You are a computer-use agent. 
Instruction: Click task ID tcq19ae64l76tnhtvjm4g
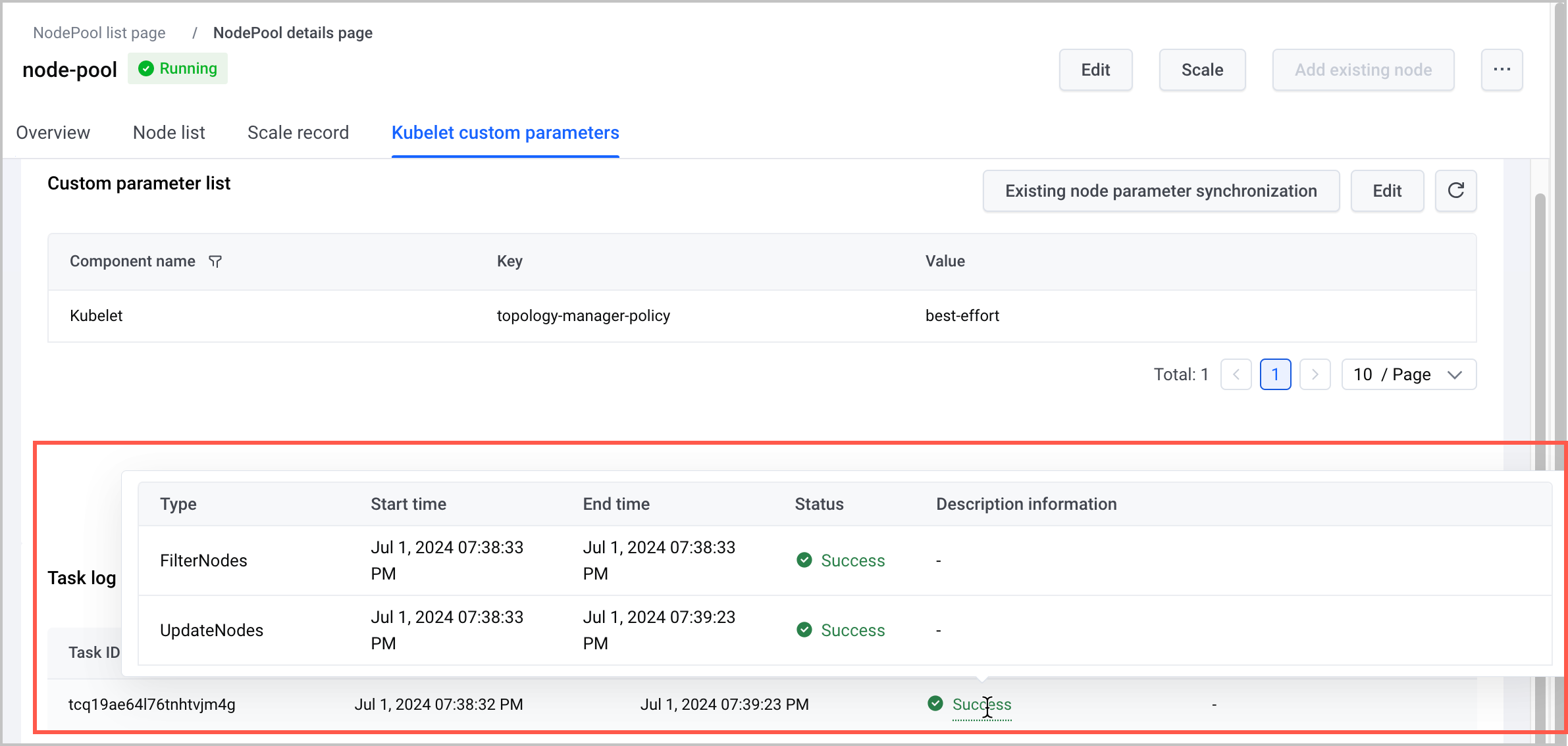[152, 705]
